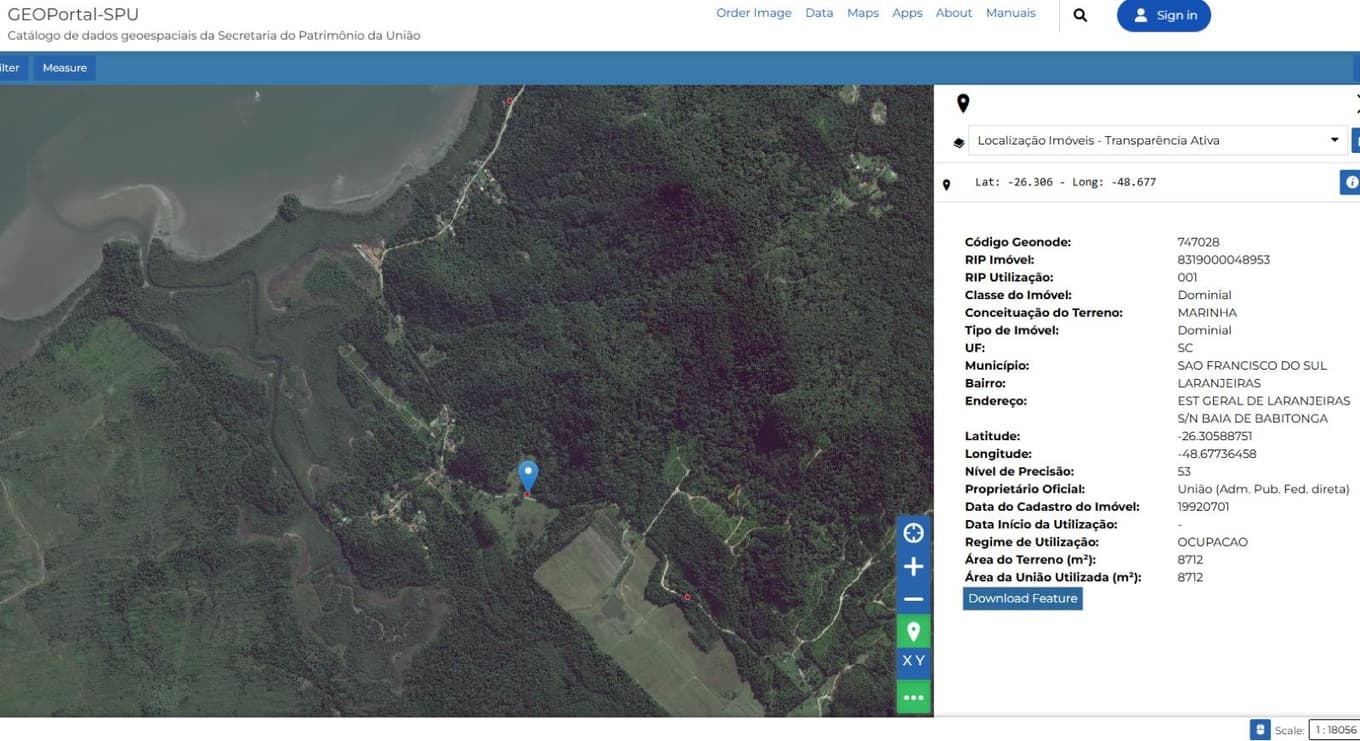This screenshot has width=1360, height=741.
Task: Click the Regime de Utilização value OCUPACAO
Action: click(x=1213, y=542)
